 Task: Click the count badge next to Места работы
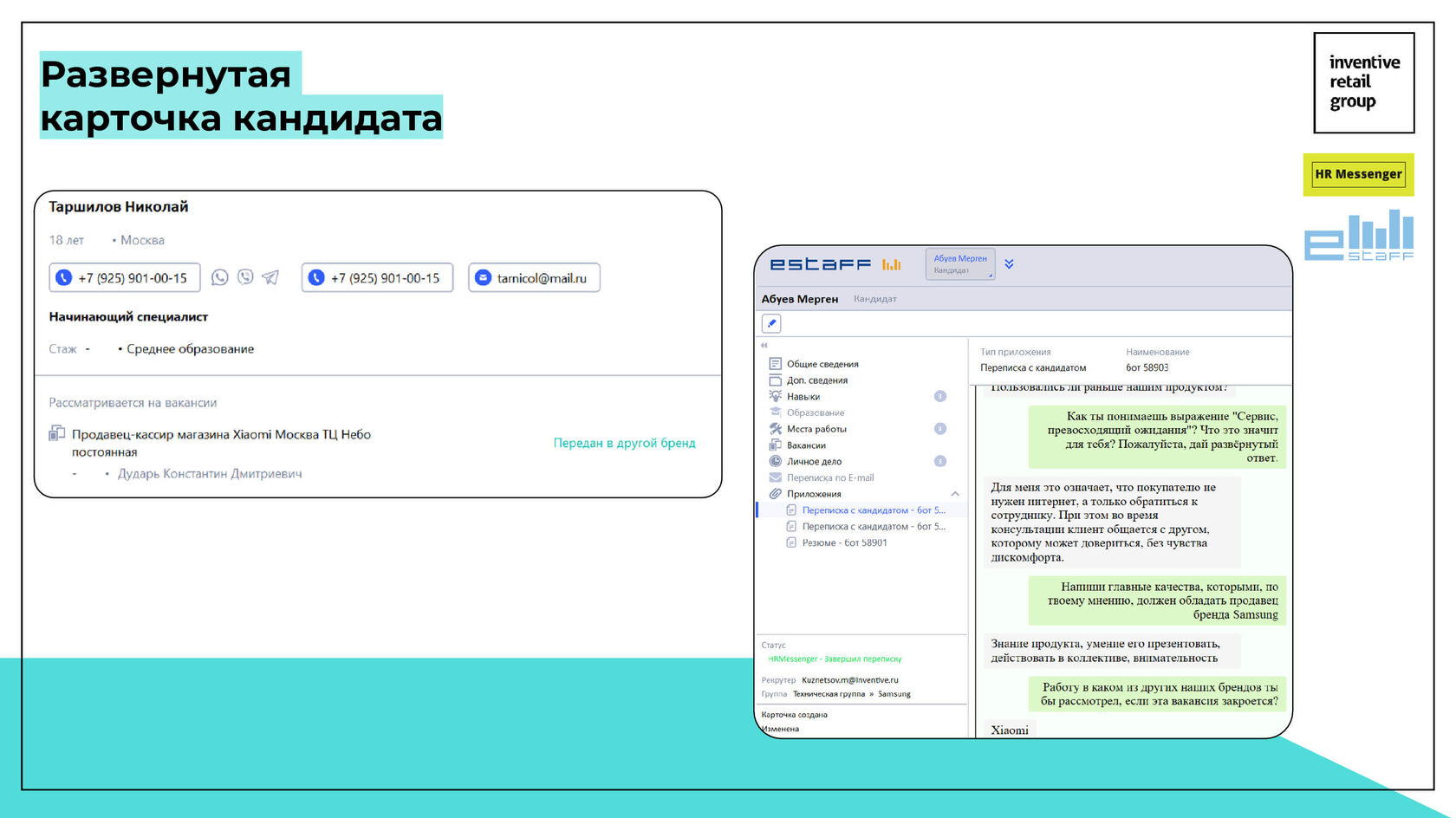[x=940, y=429]
